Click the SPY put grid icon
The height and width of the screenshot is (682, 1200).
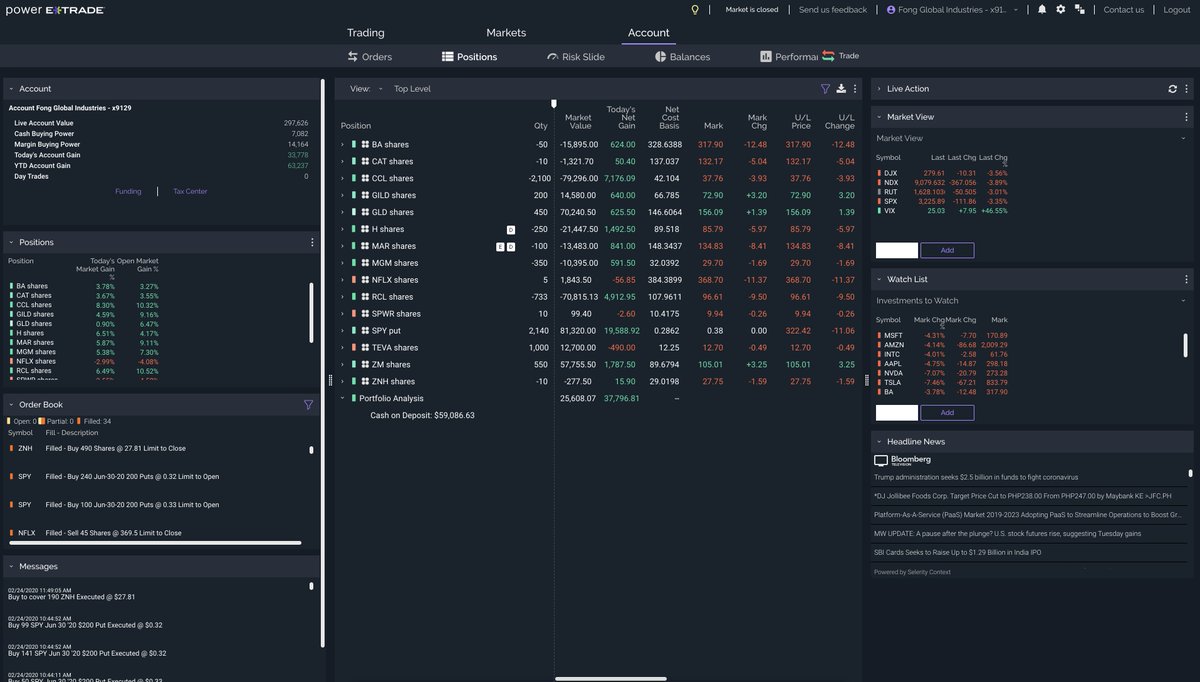(365, 330)
